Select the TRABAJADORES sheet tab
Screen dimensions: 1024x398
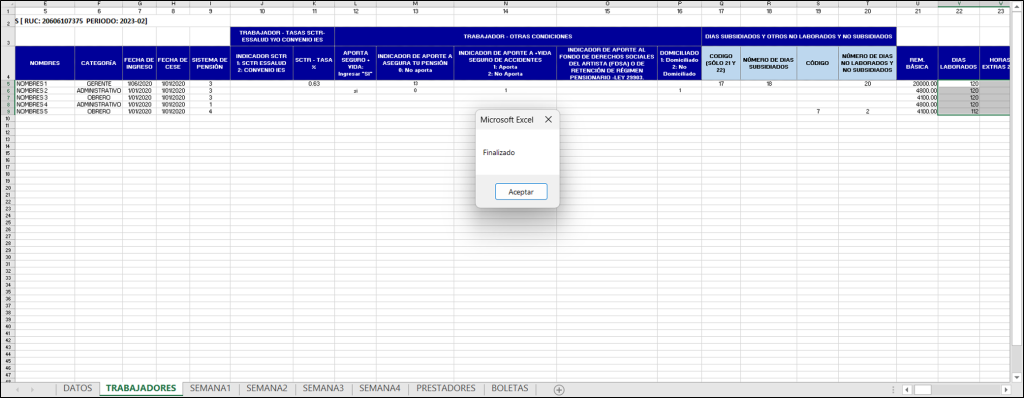141,388
